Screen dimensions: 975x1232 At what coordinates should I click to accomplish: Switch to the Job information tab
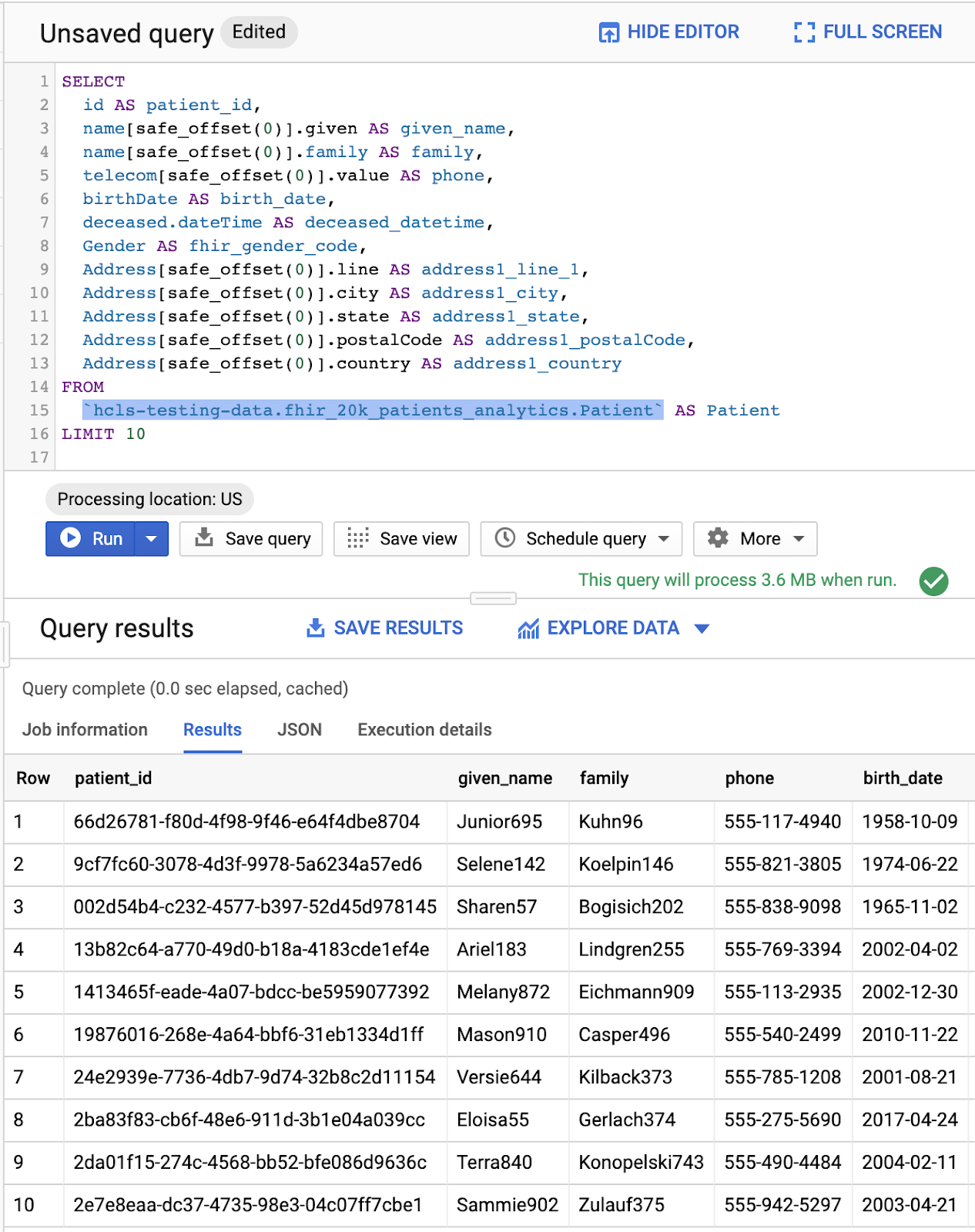[85, 730]
